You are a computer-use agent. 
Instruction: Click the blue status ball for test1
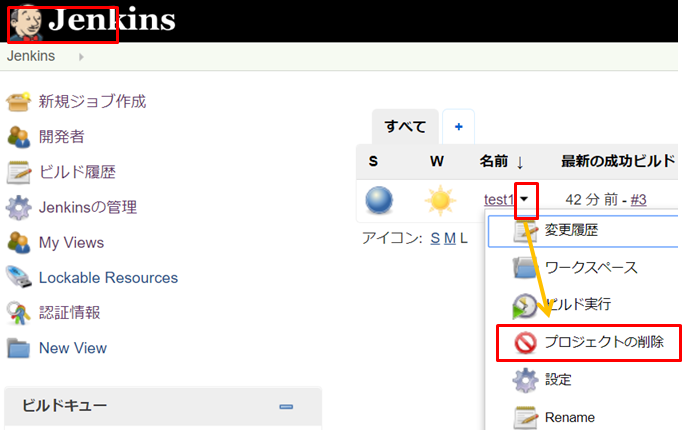(x=379, y=200)
